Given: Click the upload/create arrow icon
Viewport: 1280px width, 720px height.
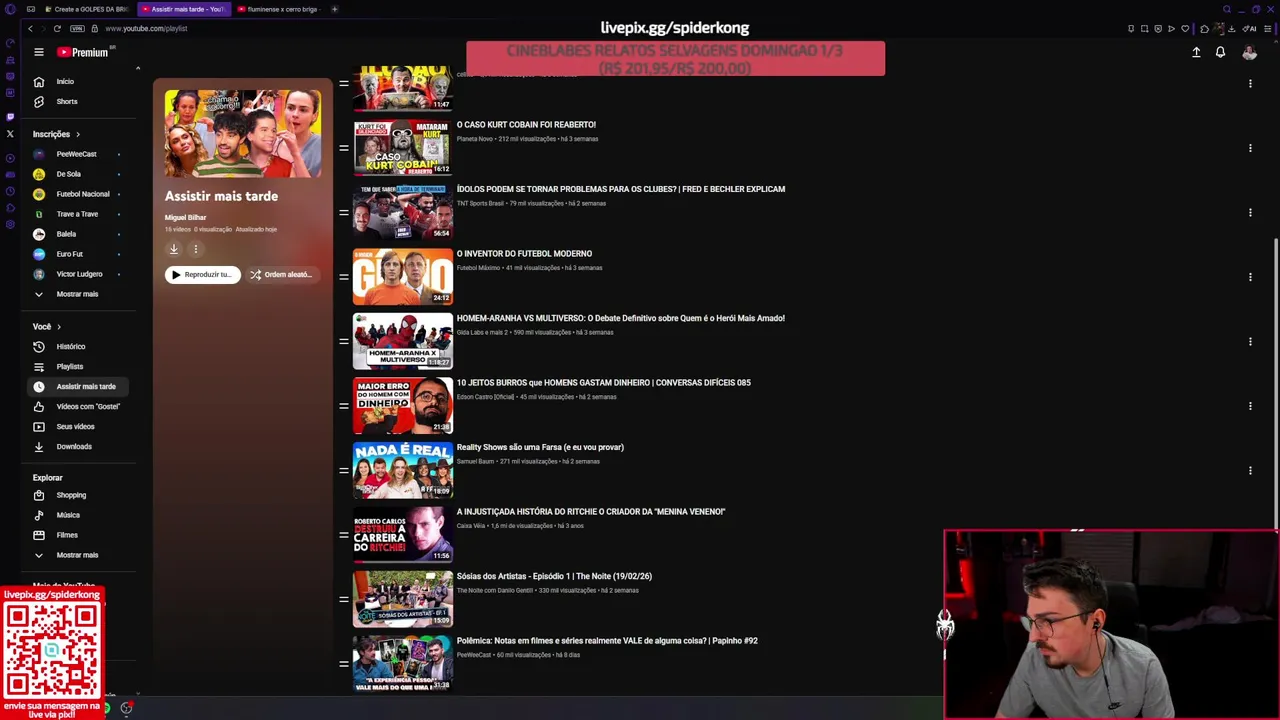Looking at the screenshot, I should coord(1196,52).
